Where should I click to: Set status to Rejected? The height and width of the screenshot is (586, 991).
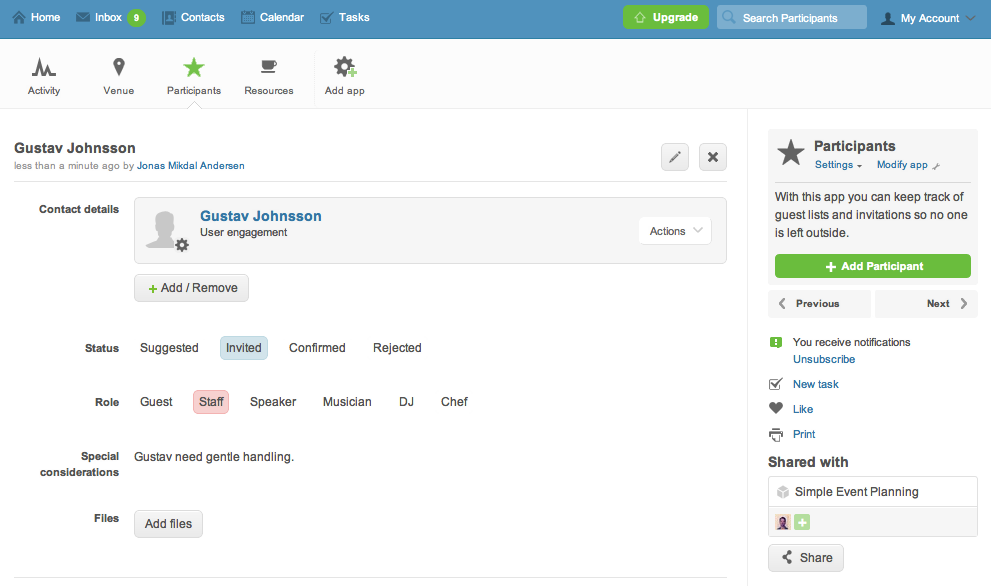pos(397,348)
